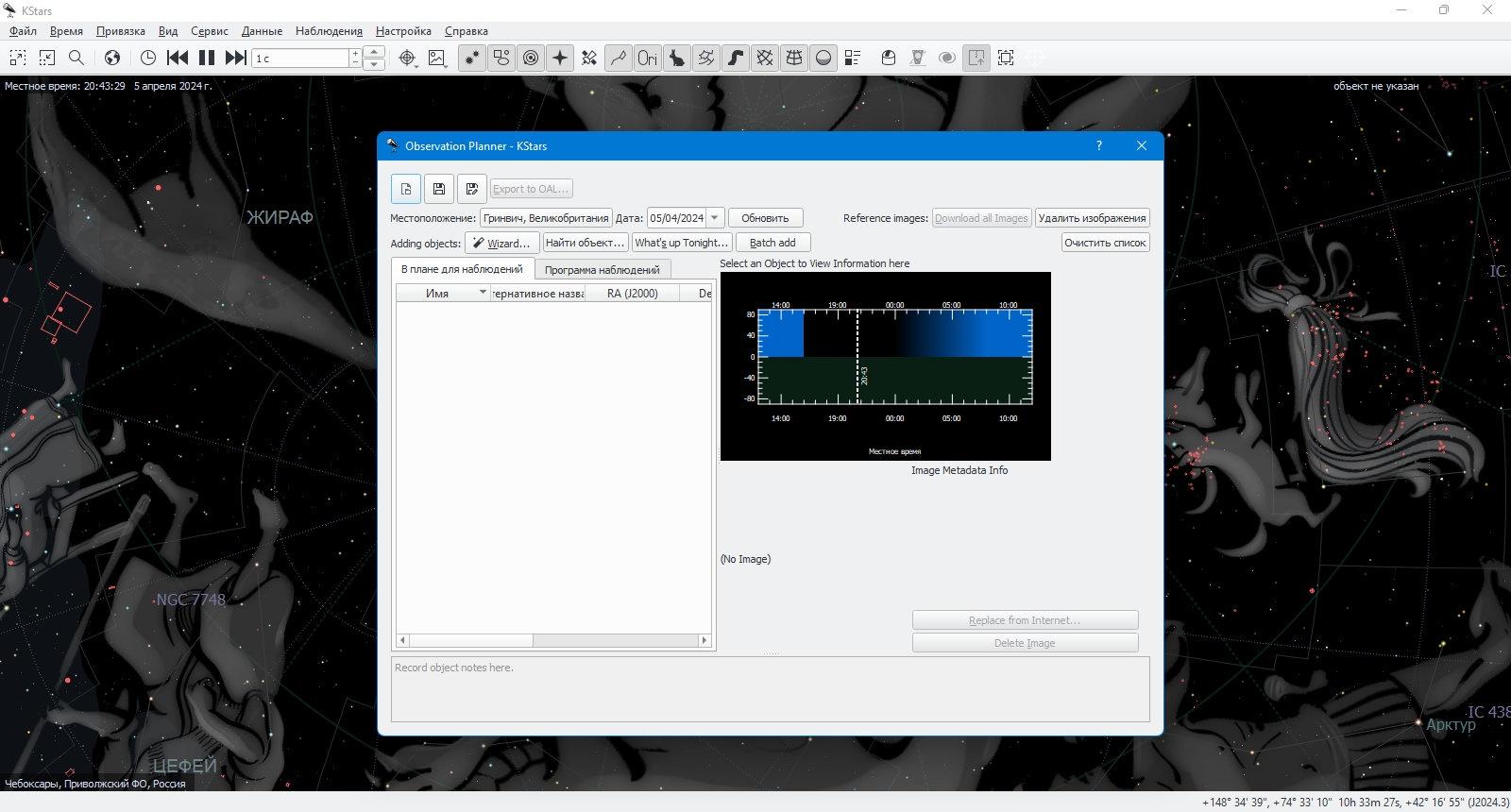The image size is (1511, 812).
Task: Open Set Geographic Location globe icon
Action: coord(112,58)
